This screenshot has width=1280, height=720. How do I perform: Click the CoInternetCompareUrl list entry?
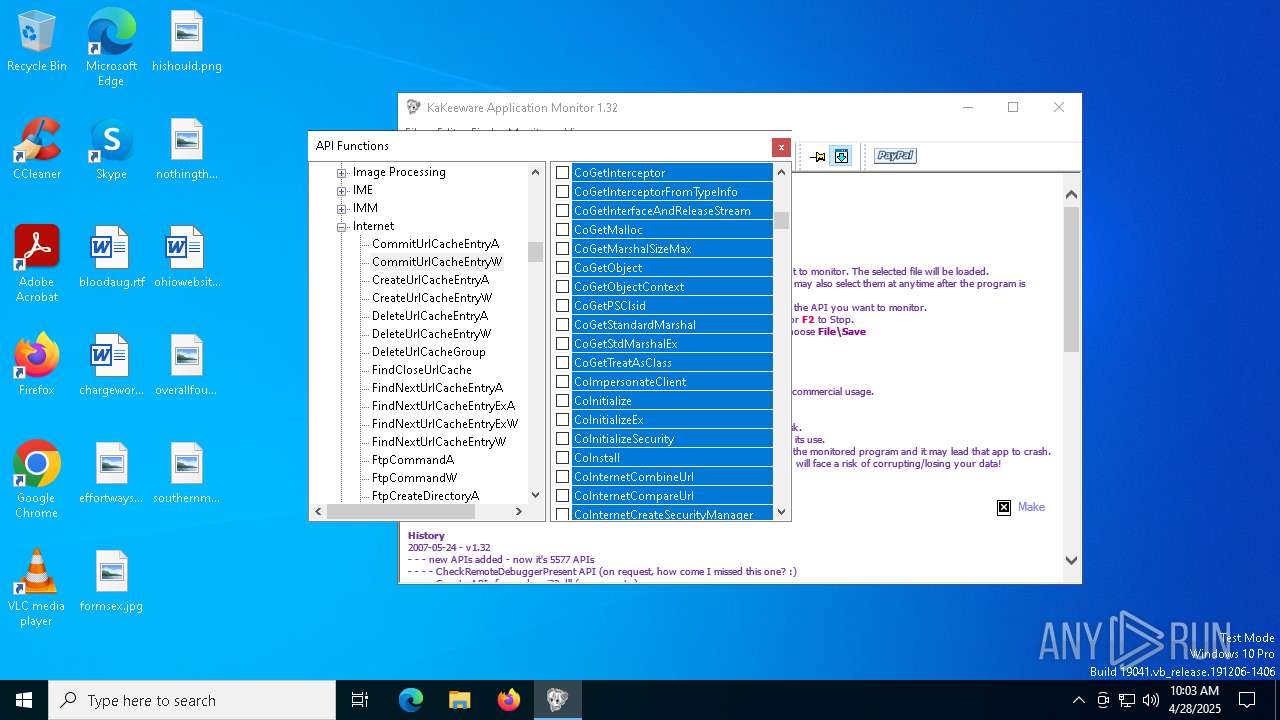coord(672,496)
